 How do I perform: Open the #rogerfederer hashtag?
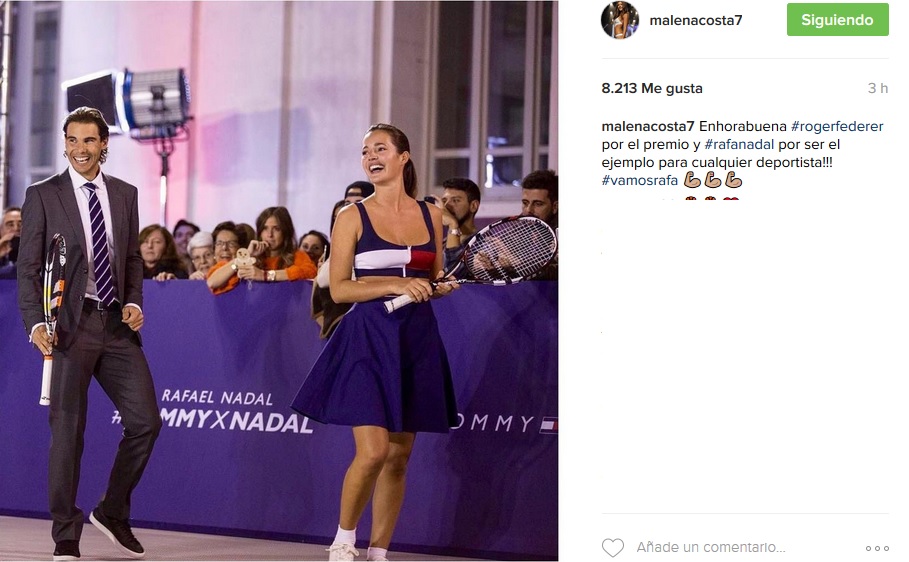point(837,126)
